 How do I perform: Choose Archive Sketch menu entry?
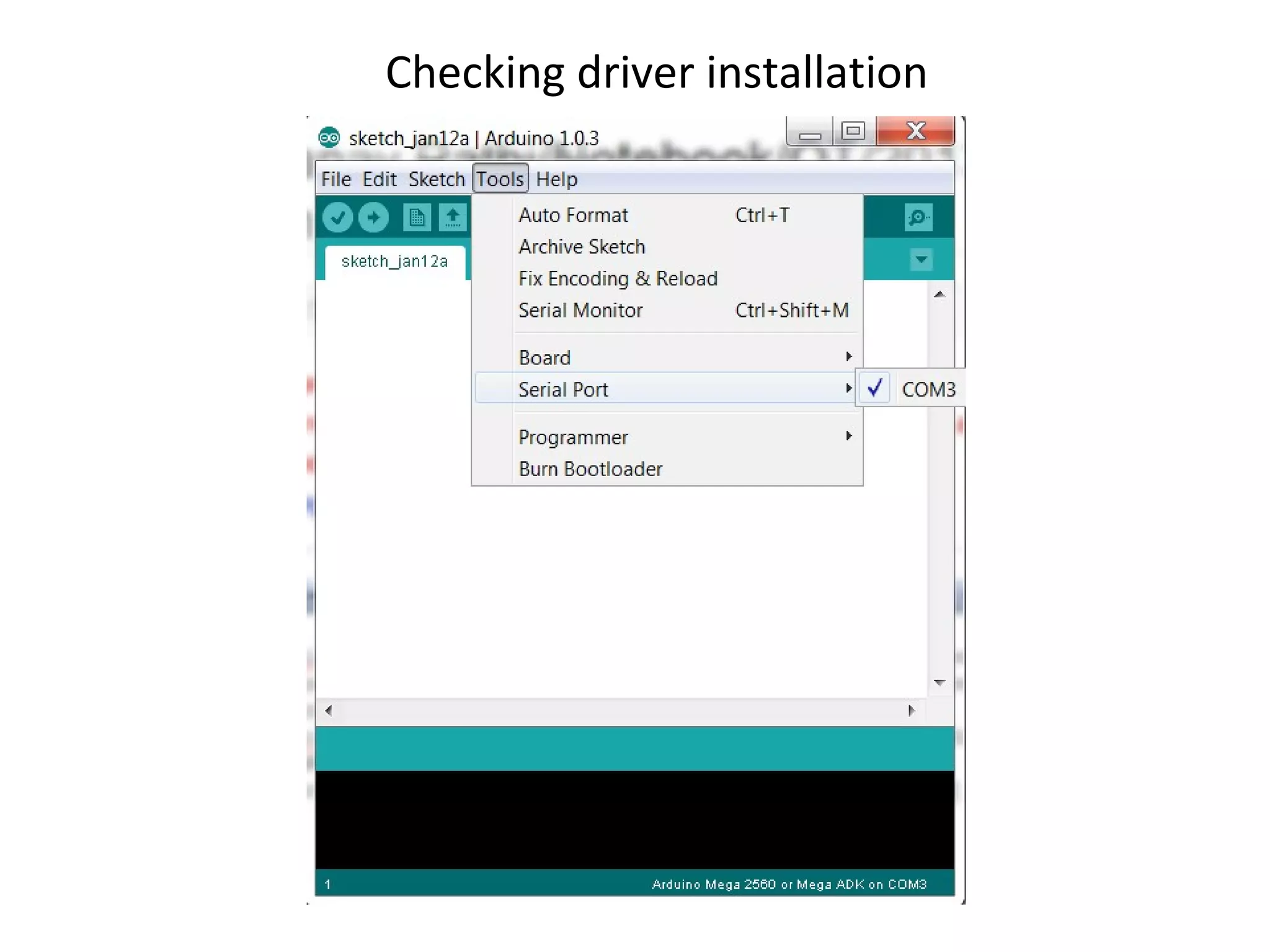[668, 247]
